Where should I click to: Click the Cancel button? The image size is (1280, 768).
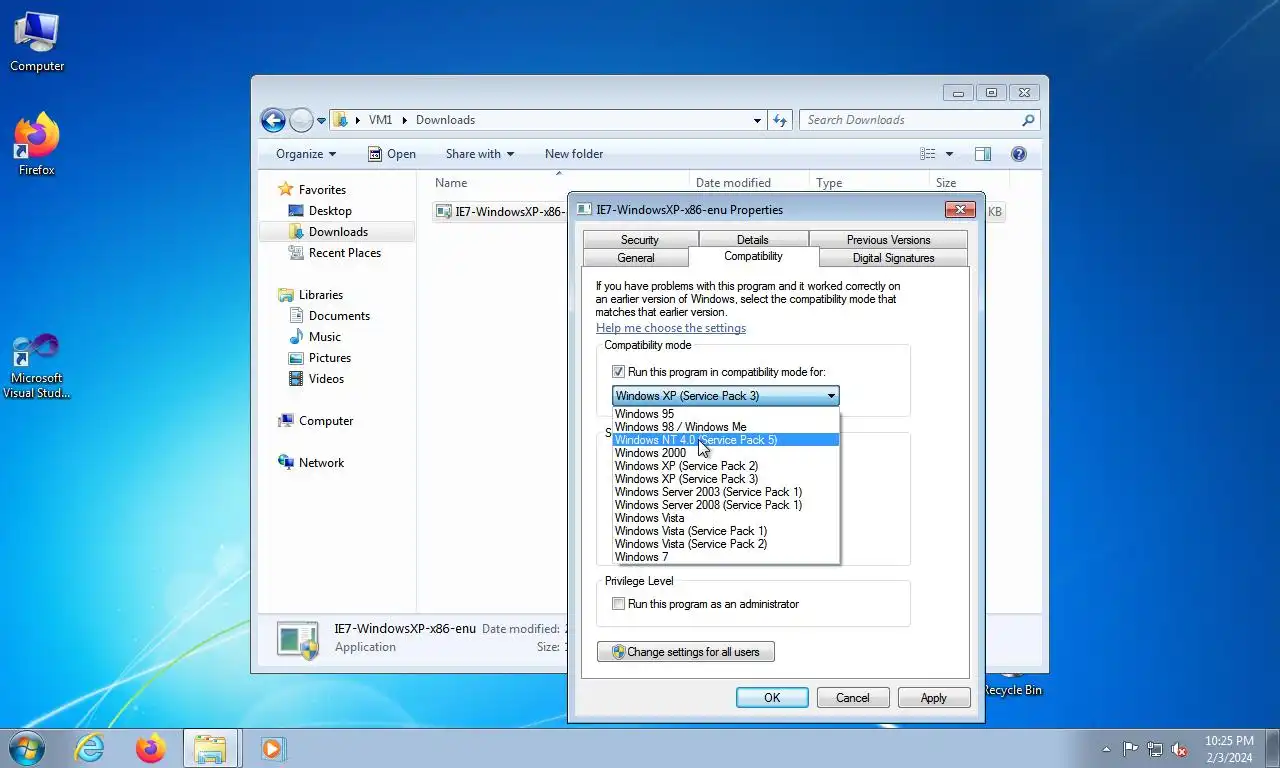click(853, 698)
